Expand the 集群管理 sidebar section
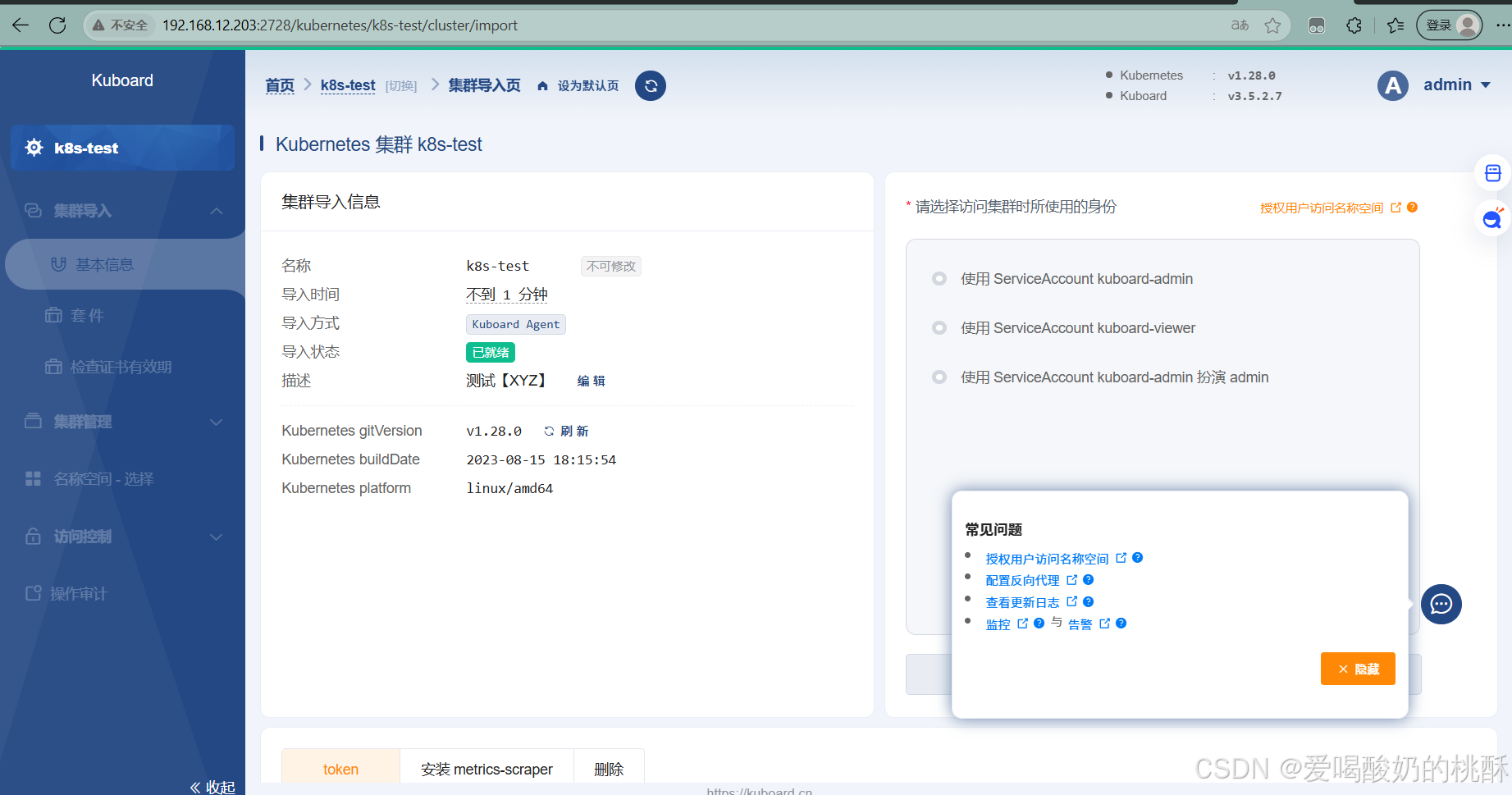This screenshot has width=1512, height=795. (x=123, y=422)
